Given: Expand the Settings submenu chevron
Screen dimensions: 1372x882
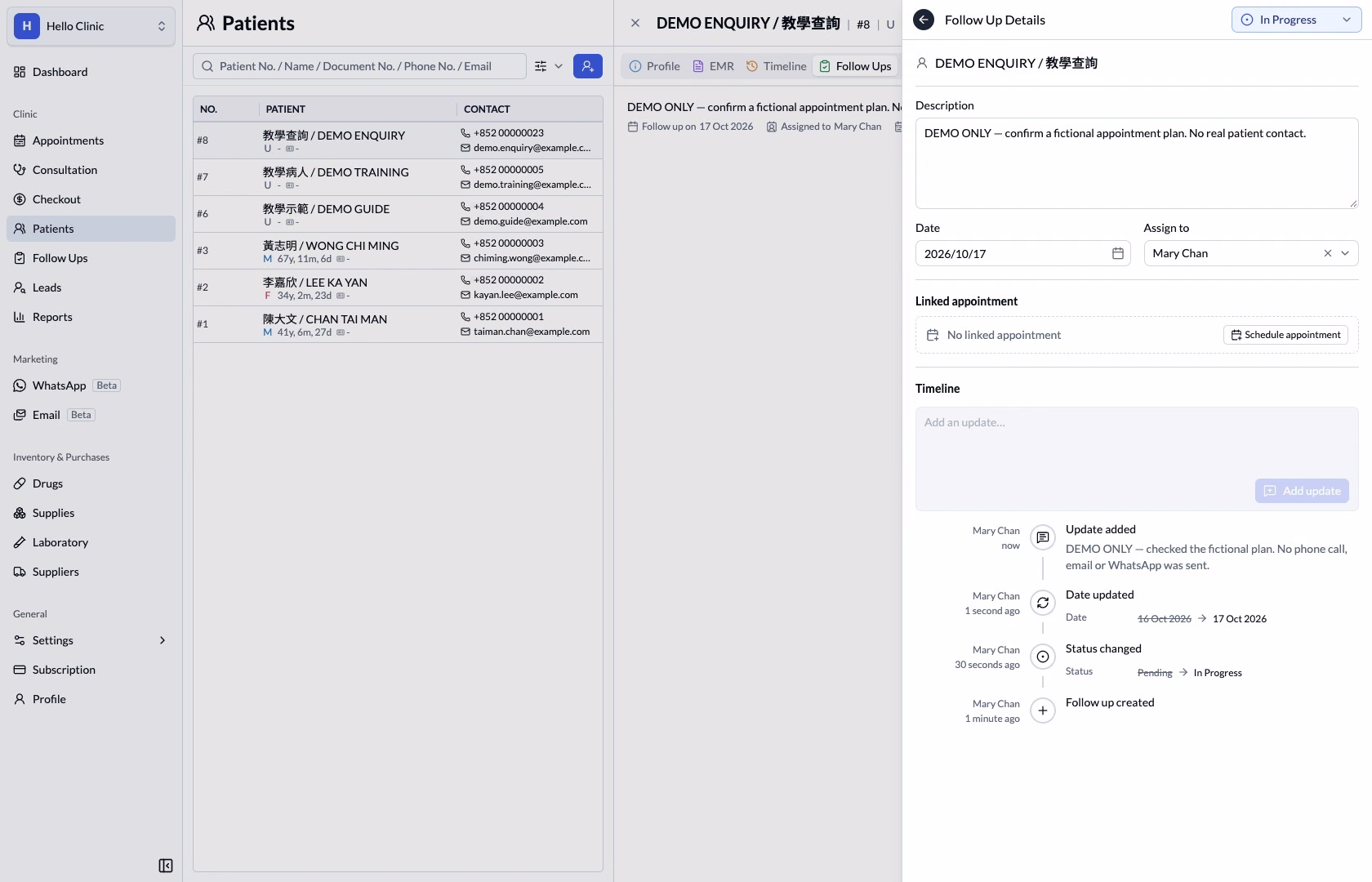Looking at the screenshot, I should pos(163,640).
